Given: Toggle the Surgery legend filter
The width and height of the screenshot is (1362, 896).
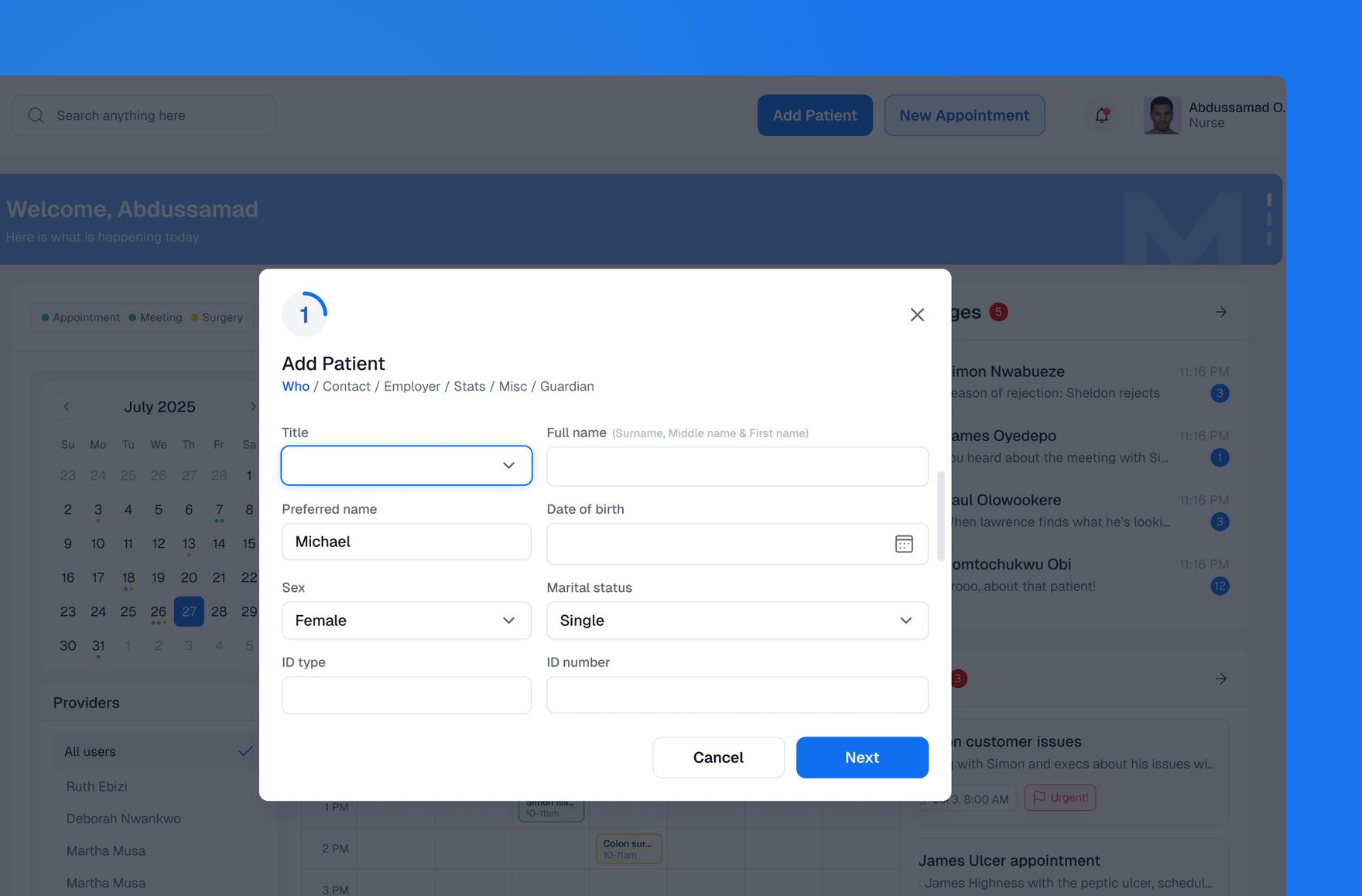Looking at the screenshot, I should 217,317.
